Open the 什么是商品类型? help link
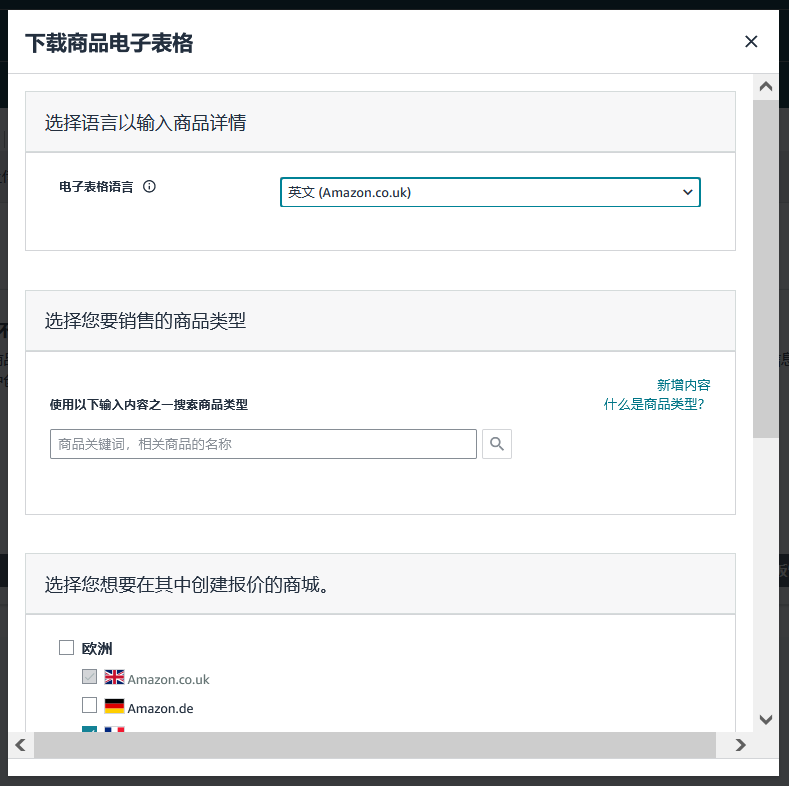The height and width of the screenshot is (786, 789). [x=654, y=404]
